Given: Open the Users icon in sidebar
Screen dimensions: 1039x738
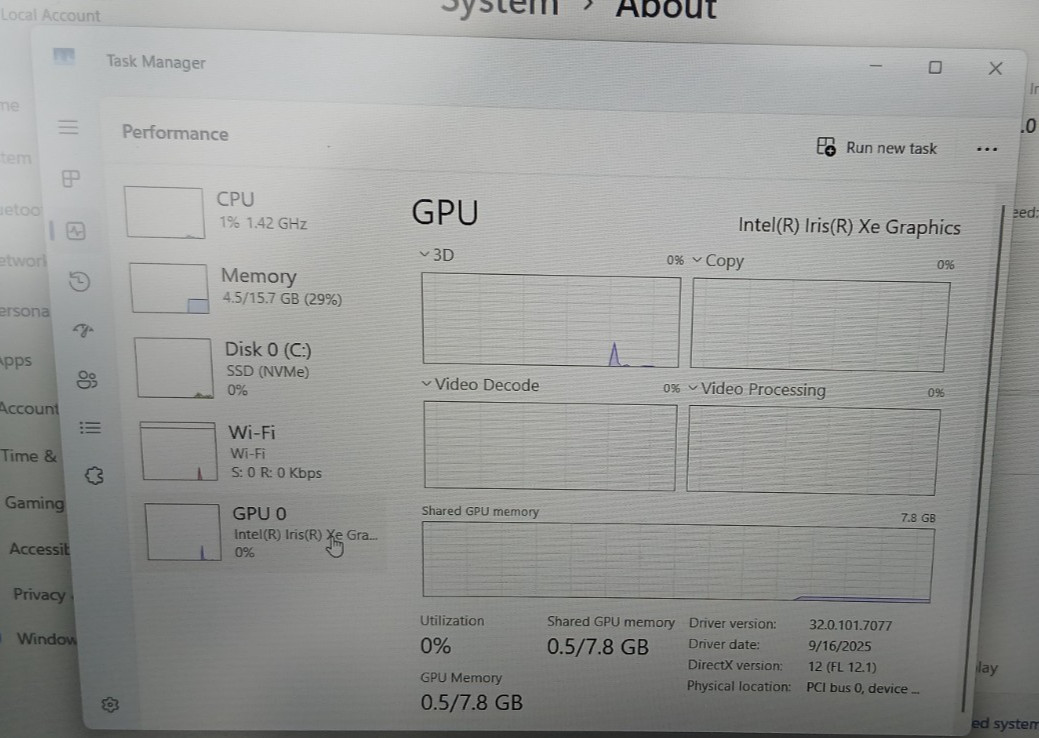Looking at the screenshot, I should click(x=87, y=379).
